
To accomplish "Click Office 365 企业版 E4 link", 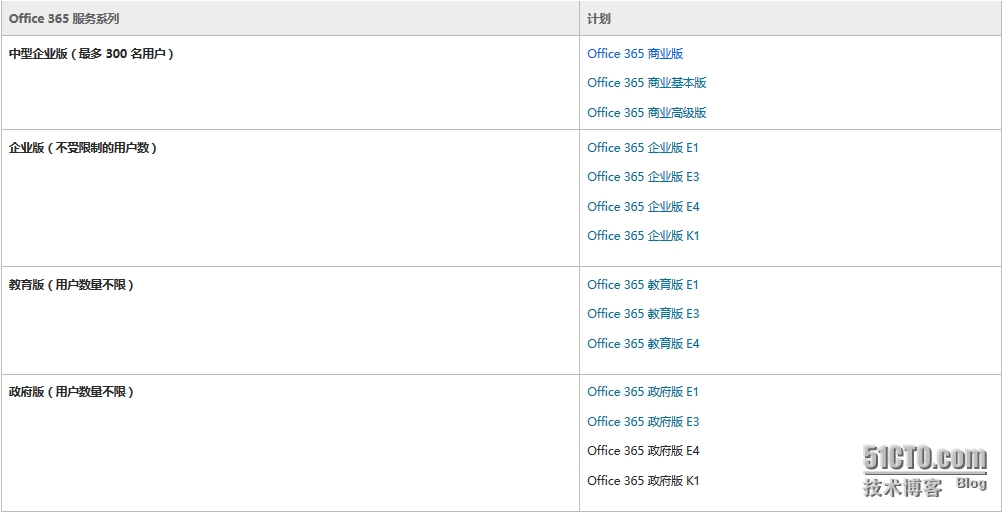I will (643, 207).
